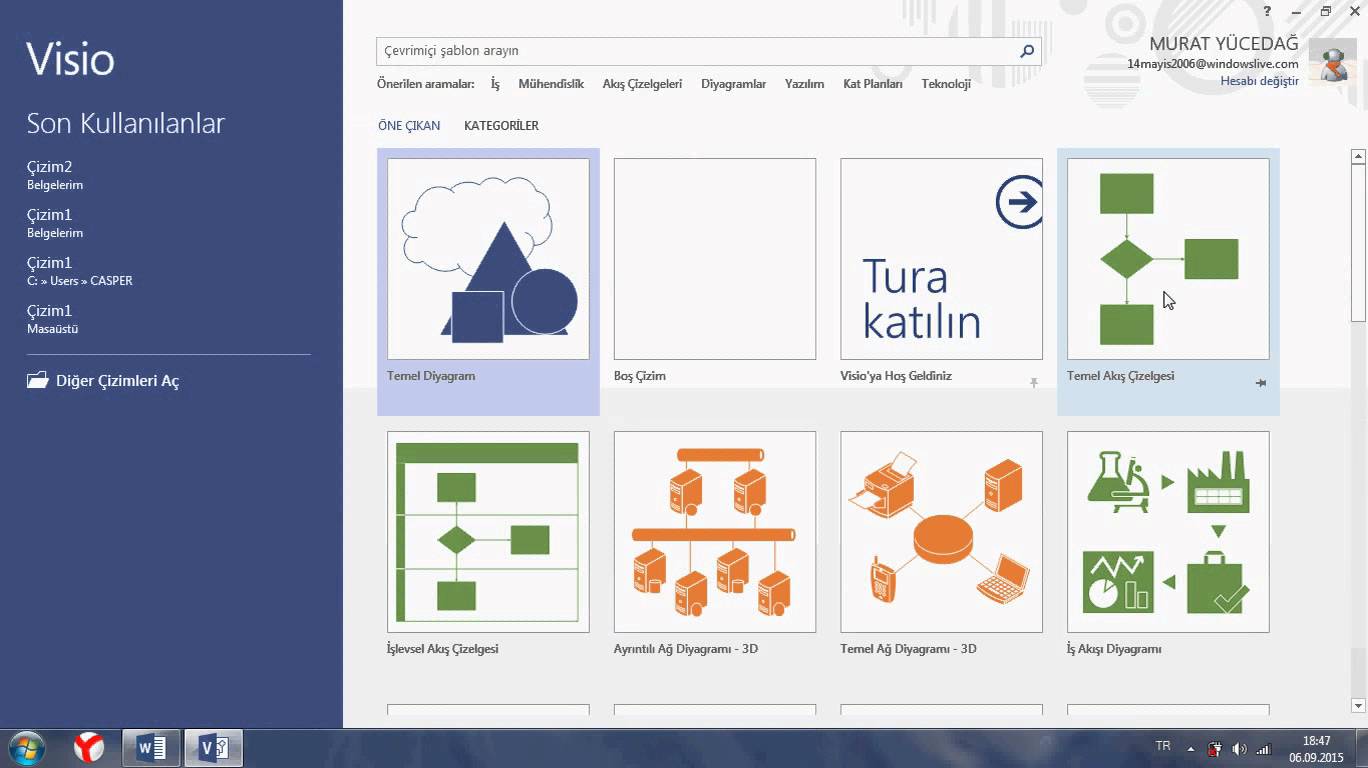The image size is (1368, 768).
Task: Select the Temel Diyagram template
Action: pos(488,281)
